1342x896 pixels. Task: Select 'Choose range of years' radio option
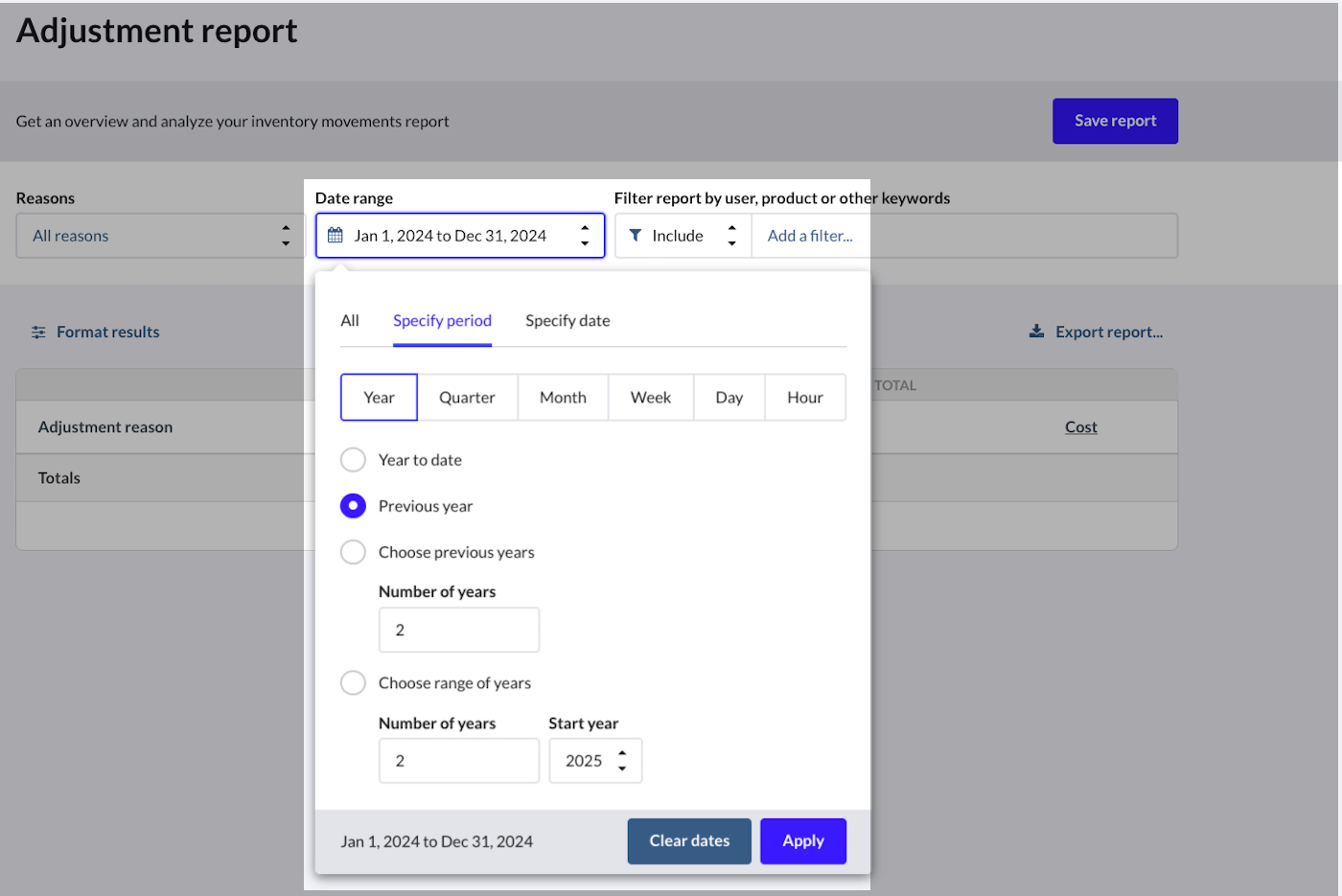pos(354,683)
